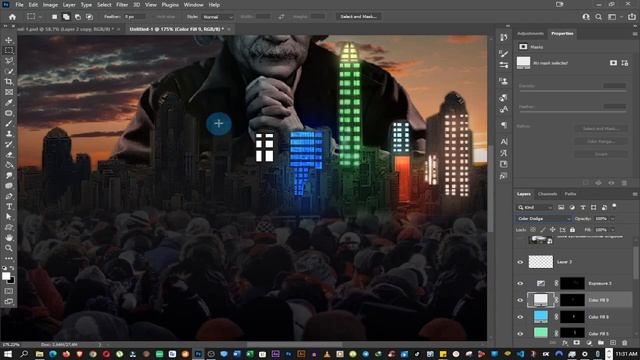Select the Pen tool
The width and height of the screenshot is (640, 360).
click(9, 196)
